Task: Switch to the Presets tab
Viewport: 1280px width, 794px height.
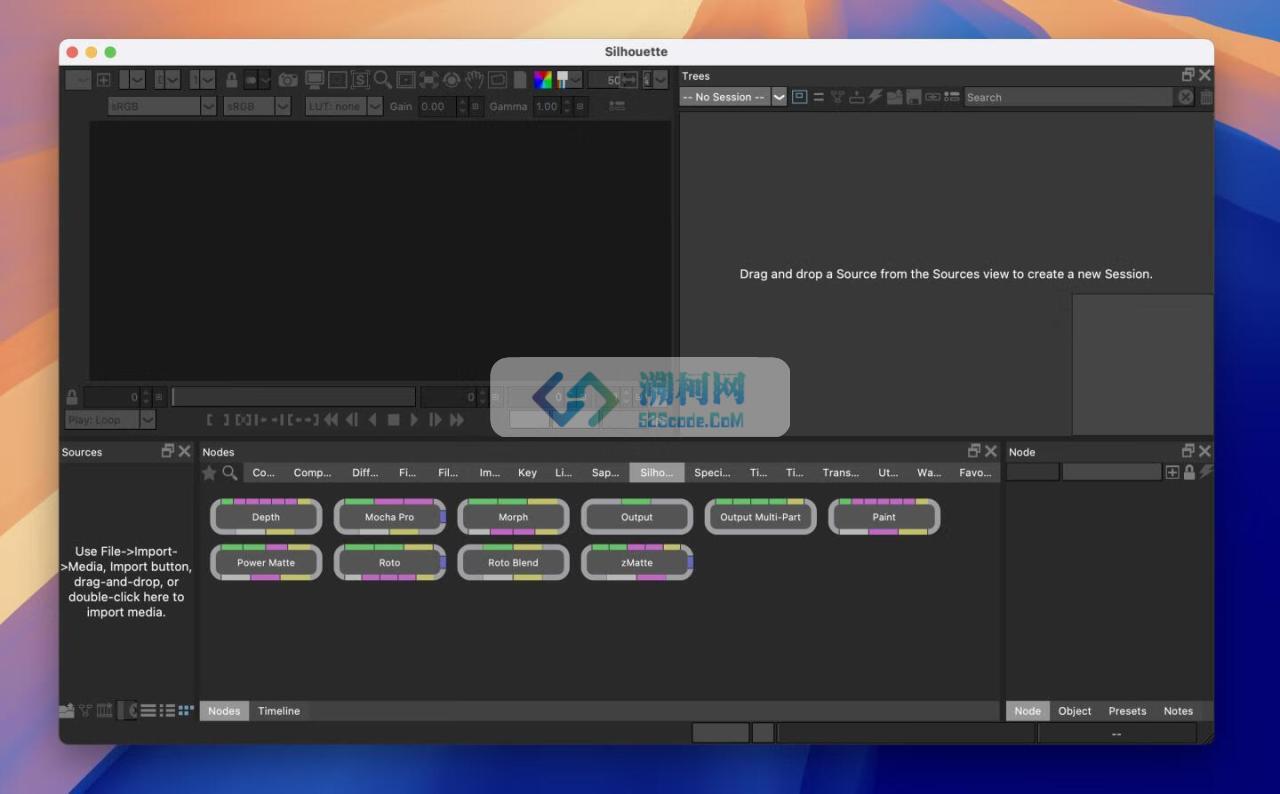Action: click(x=1127, y=711)
